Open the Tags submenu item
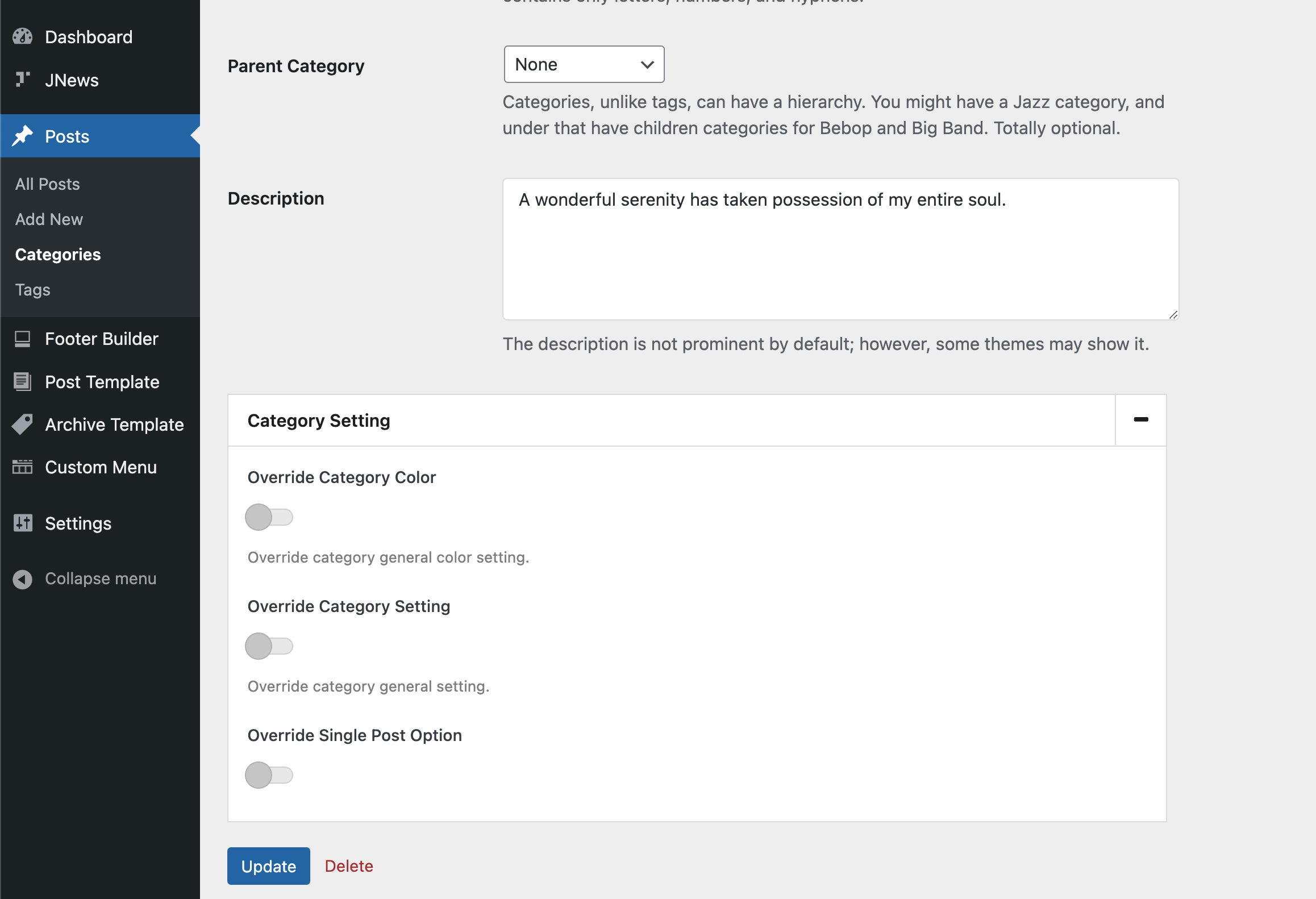Screen dimensions: 1316x899 pos(33,290)
